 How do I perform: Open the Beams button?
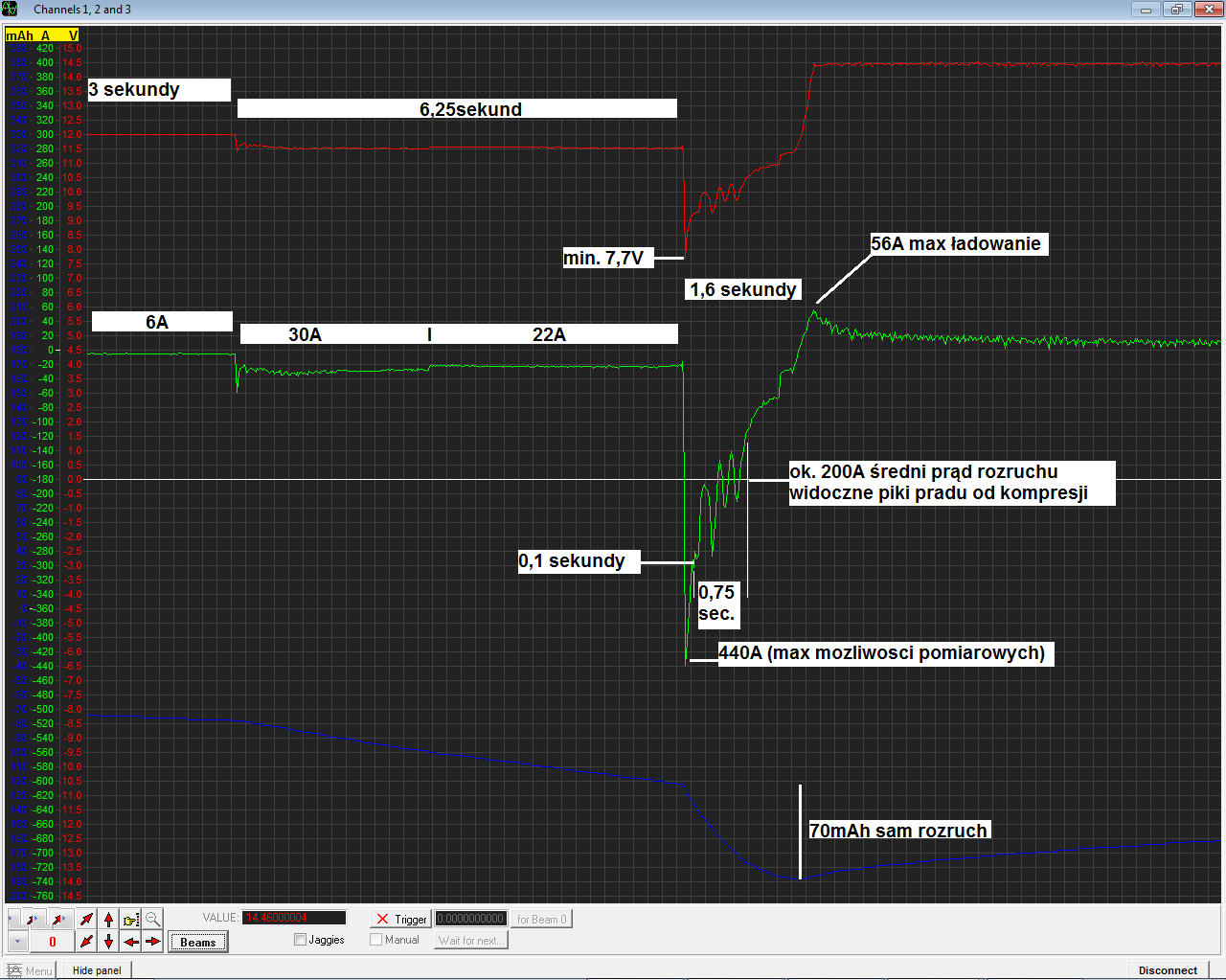tap(198, 942)
